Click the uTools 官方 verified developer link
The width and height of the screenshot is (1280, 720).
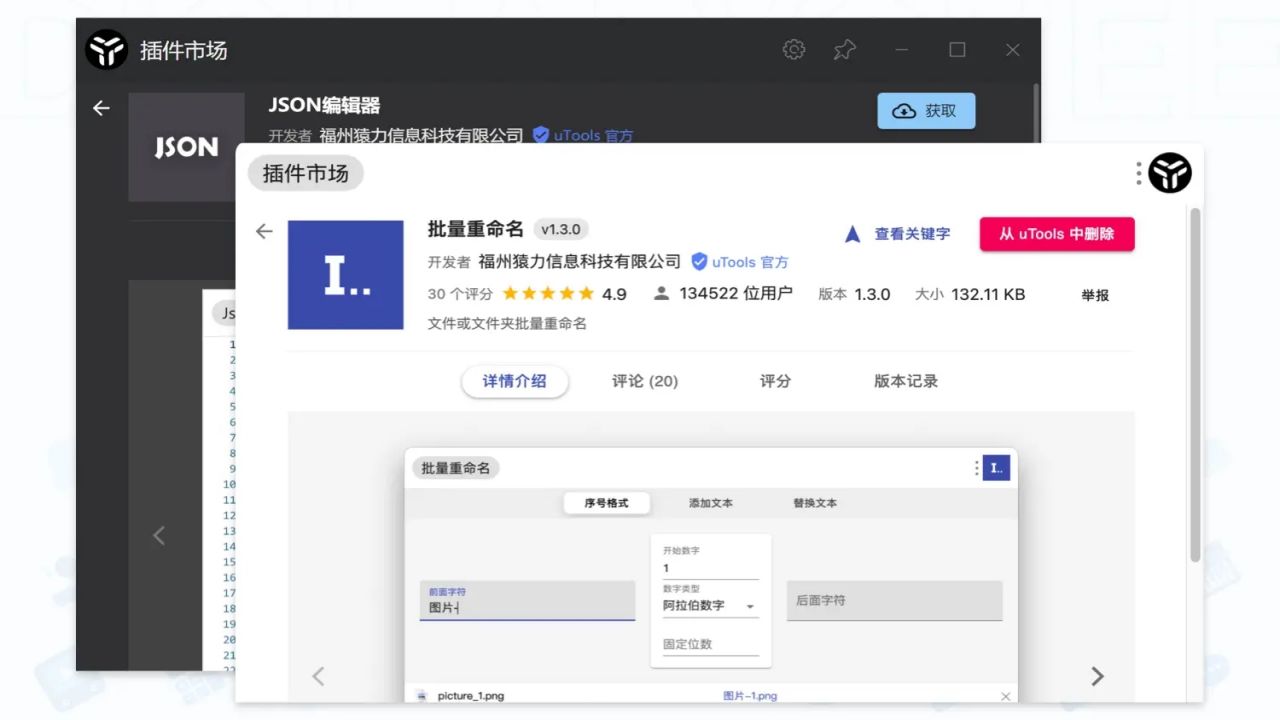click(739, 262)
